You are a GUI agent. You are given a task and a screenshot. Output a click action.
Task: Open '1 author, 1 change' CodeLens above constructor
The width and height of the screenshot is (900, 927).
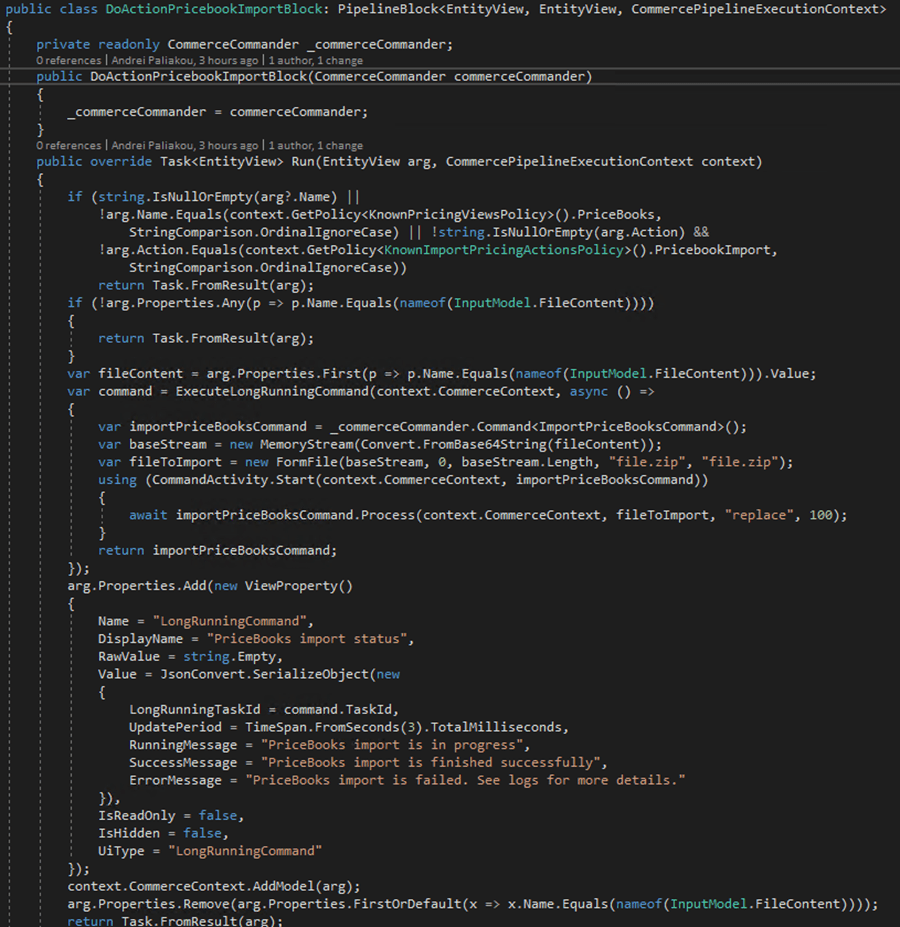316,60
